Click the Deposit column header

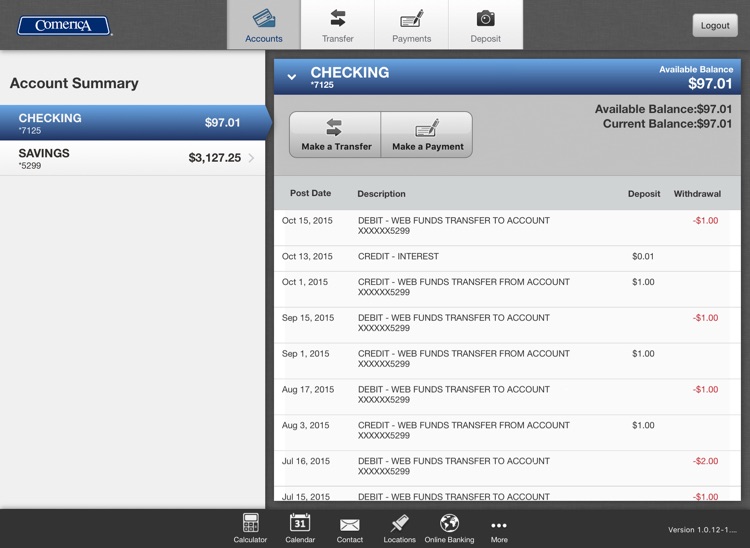tap(644, 194)
